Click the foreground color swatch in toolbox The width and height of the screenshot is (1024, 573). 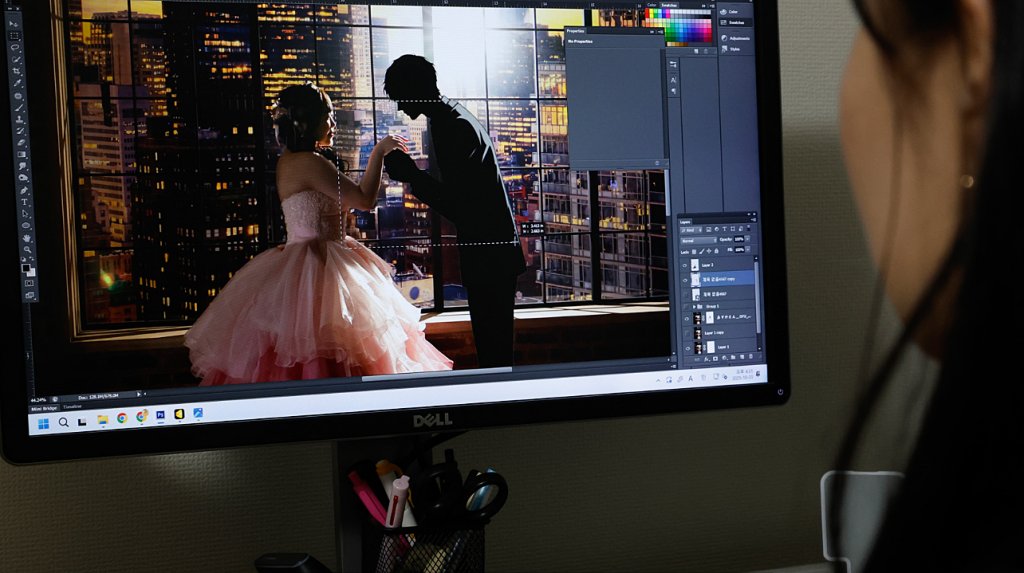click(x=27, y=267)
